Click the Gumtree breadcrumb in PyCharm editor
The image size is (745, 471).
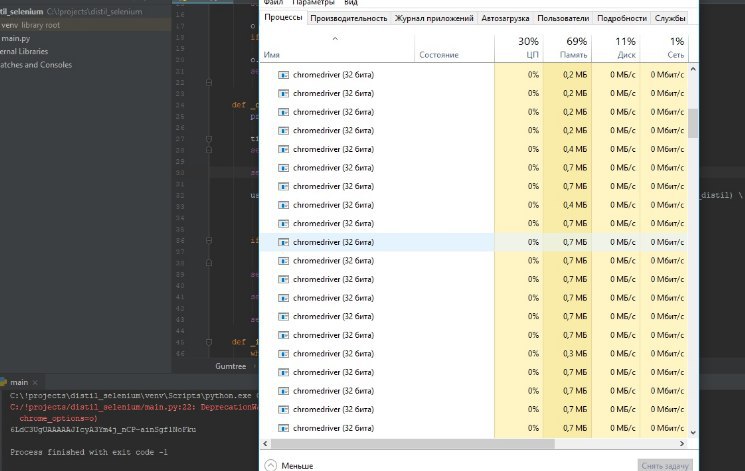tap(230, 366)
